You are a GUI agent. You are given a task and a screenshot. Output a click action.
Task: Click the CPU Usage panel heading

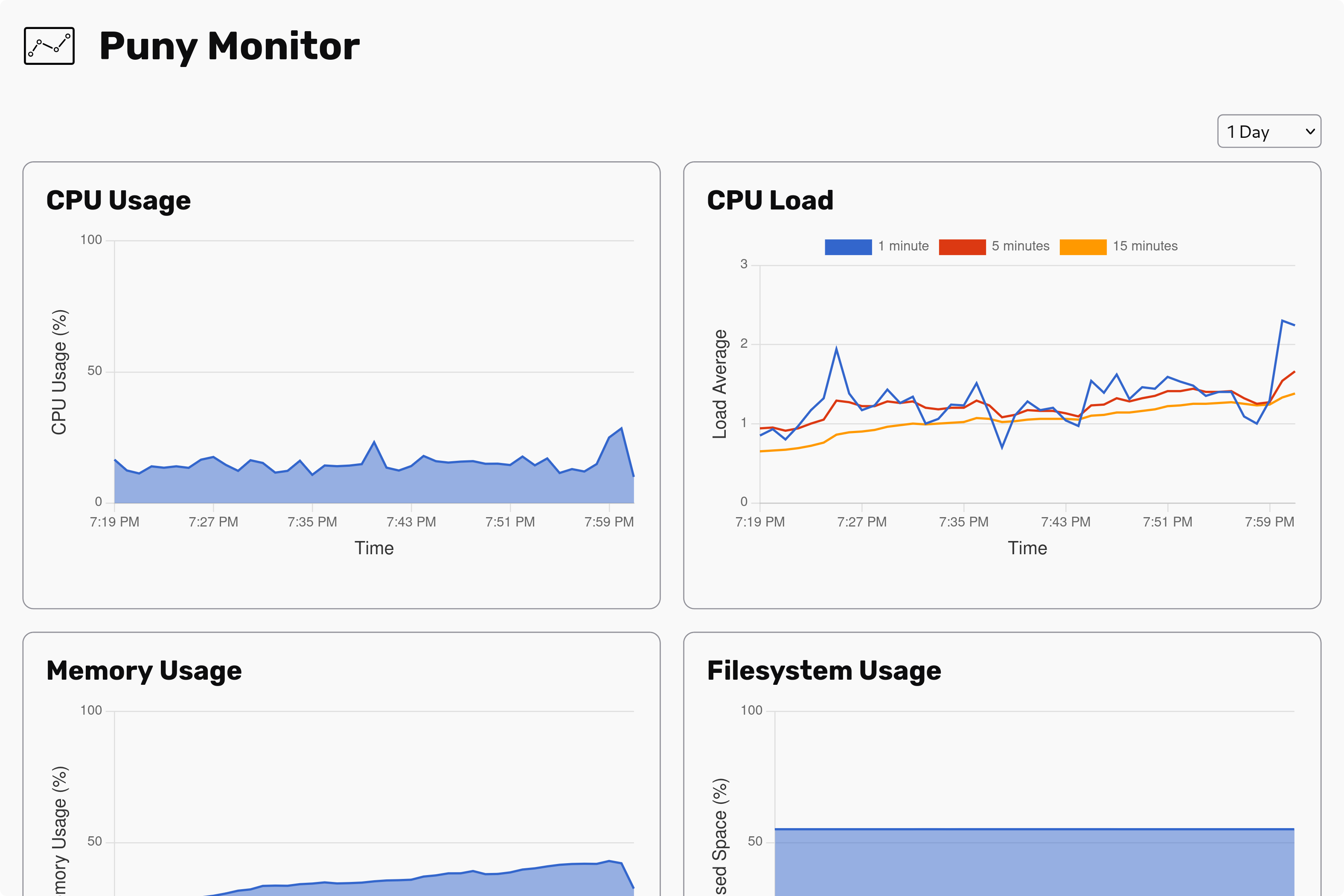click(118, 201)
